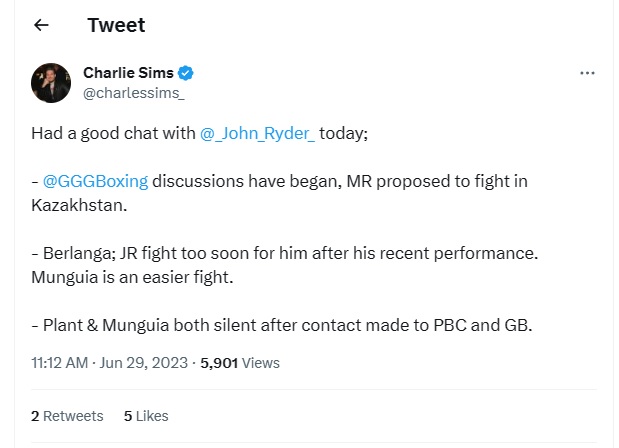The image size is (619, 448).
Task: Open the three-dot more options menu
Action: click(x=589, y=74)
